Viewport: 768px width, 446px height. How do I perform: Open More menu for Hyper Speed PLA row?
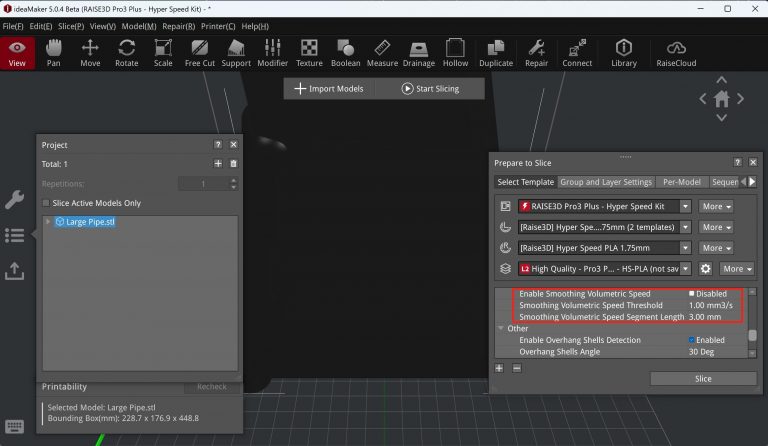coord(716,248)
